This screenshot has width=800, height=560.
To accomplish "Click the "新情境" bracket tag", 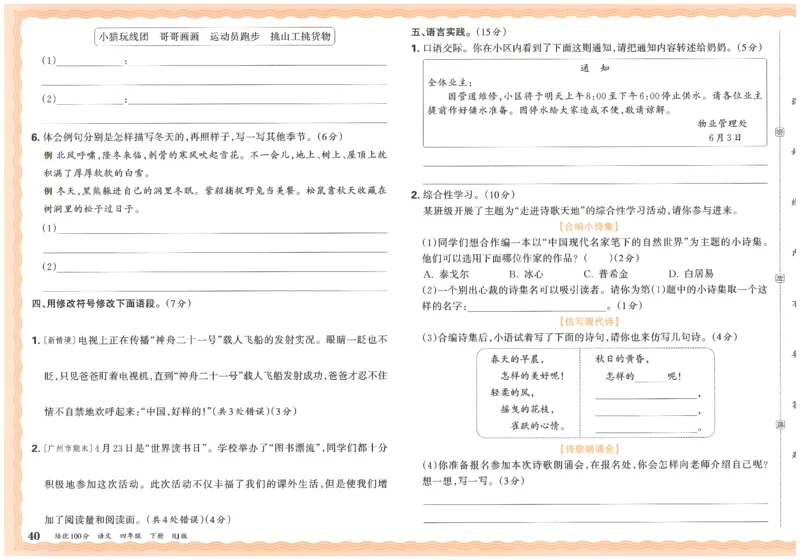I will pyautogui.click(x=60, y=340).
